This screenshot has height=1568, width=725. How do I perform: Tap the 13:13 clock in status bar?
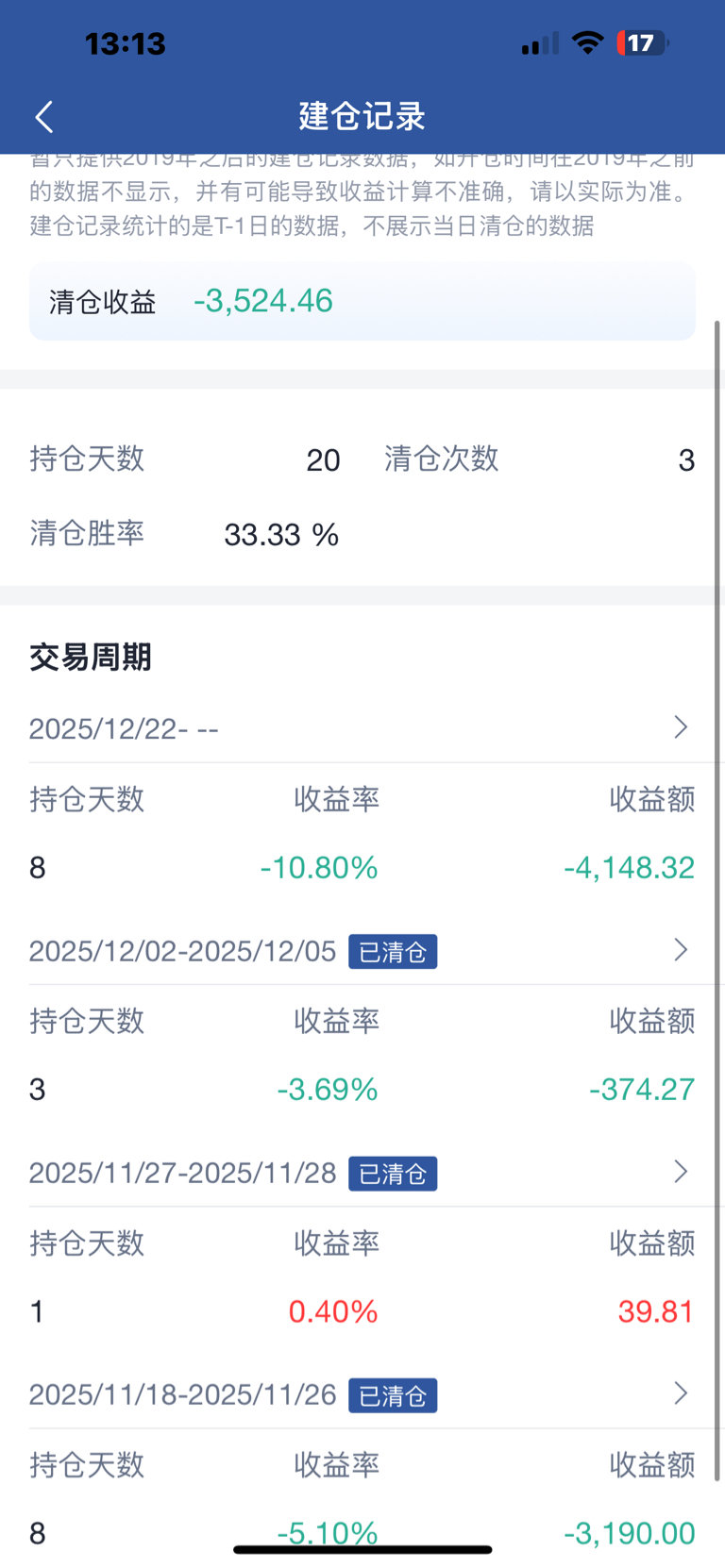click(125, 43)
